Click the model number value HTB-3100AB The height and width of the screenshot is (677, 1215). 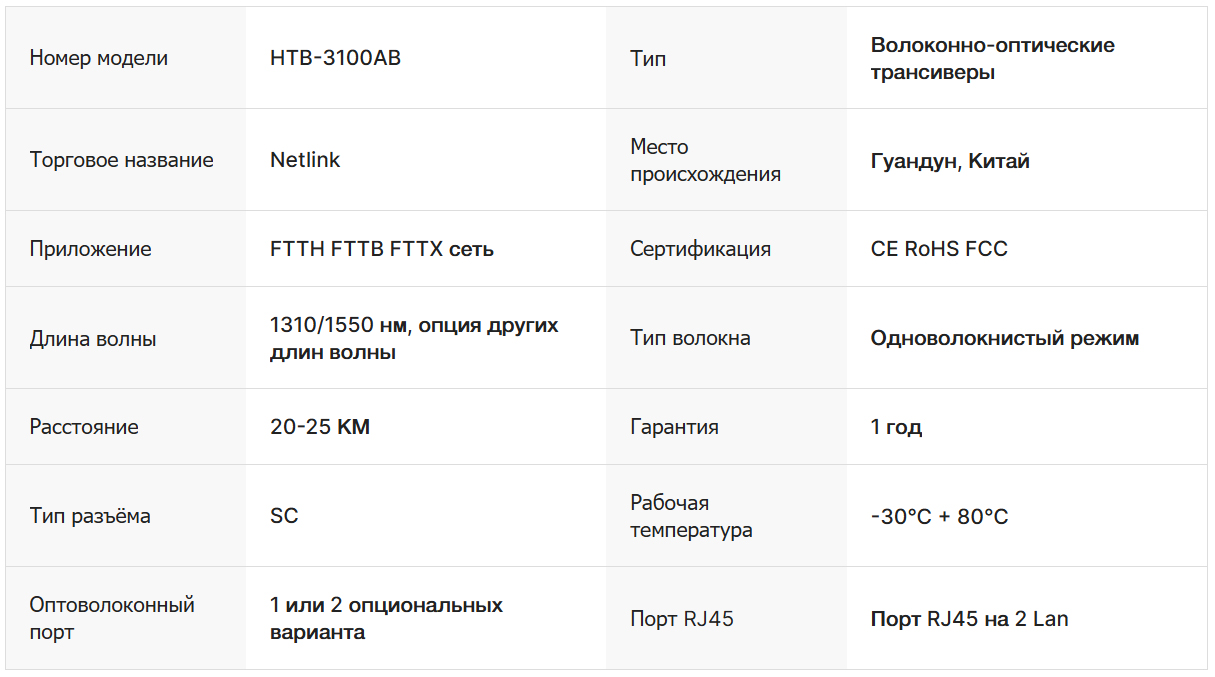(335, 58)
